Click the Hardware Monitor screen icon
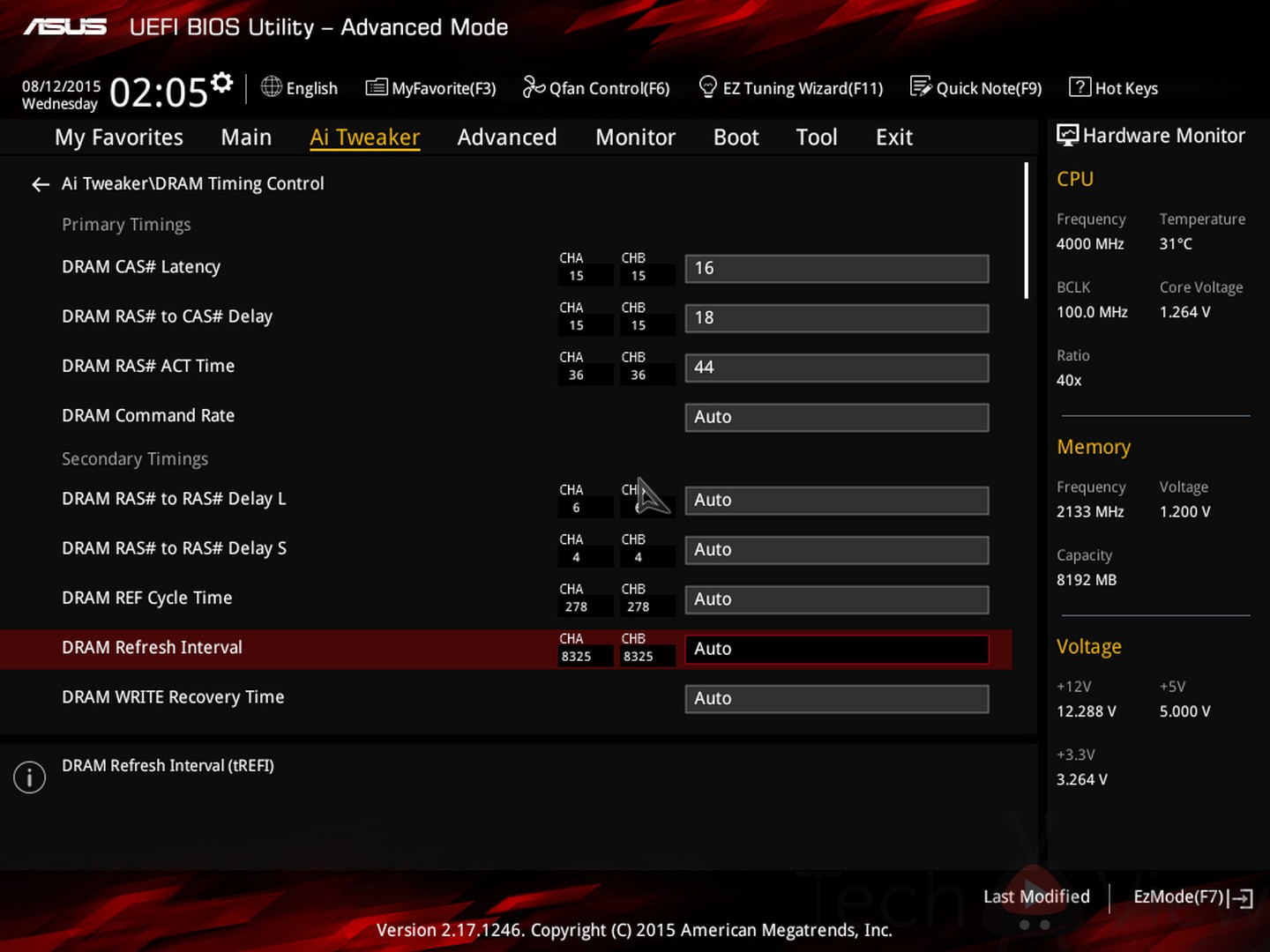Screen dimensions: 1270x952 point(1067,136)
